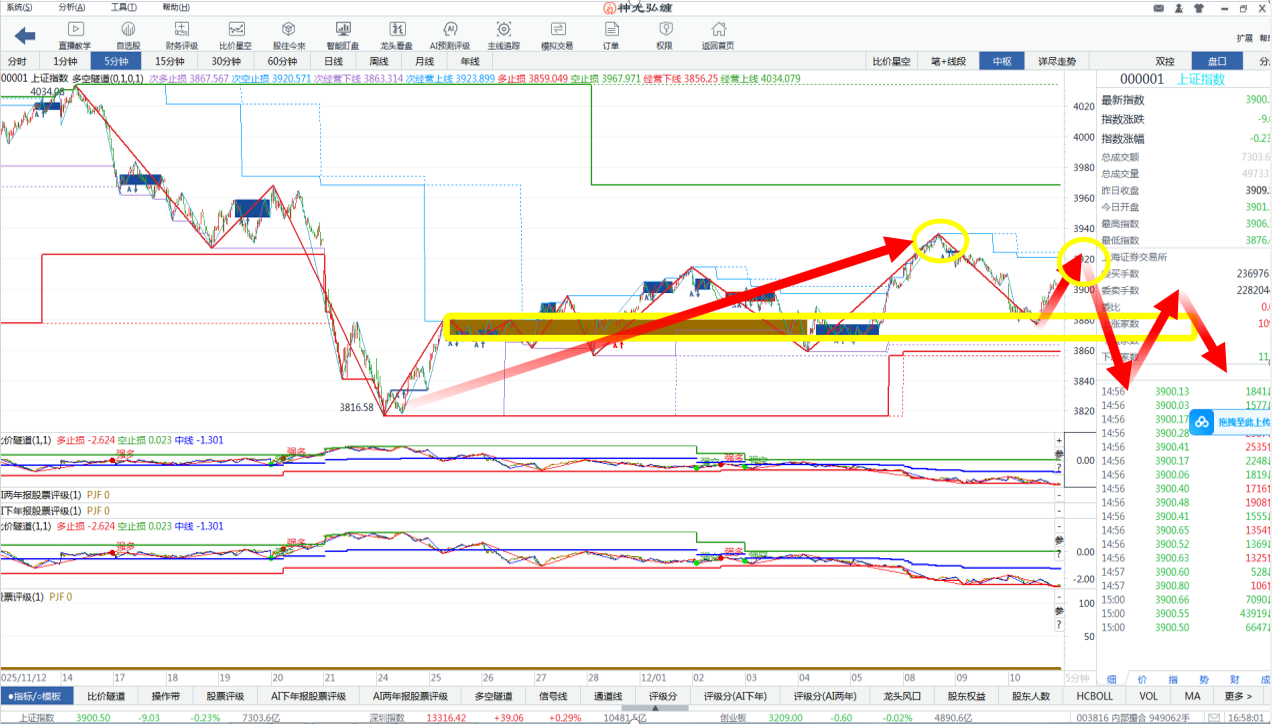Launch the AI预测评级 icon
Viewport: 1272px width, 724px height.
tap(449, 35)
